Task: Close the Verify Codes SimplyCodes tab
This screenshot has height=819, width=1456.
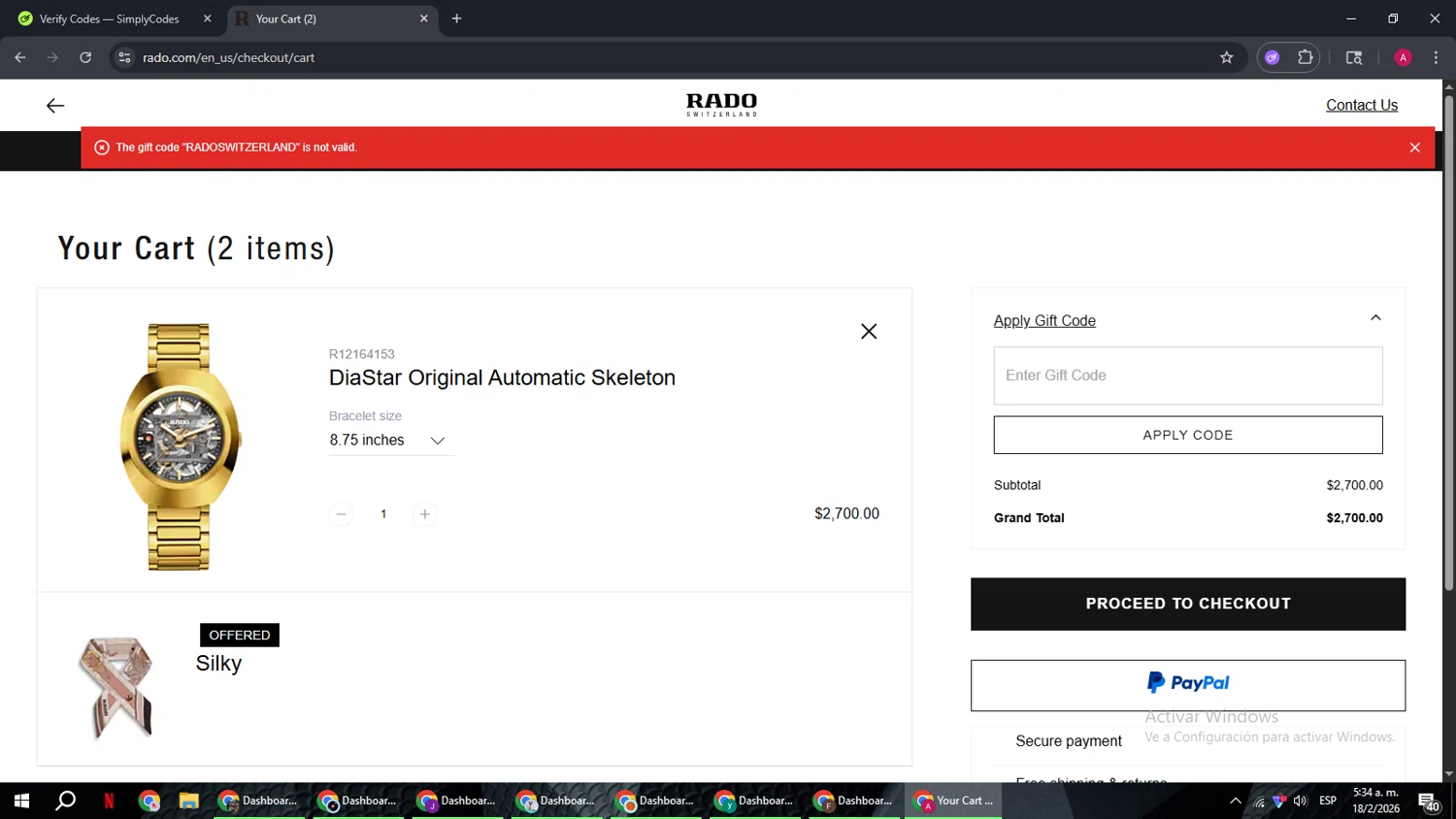Action: click(207, 18)
